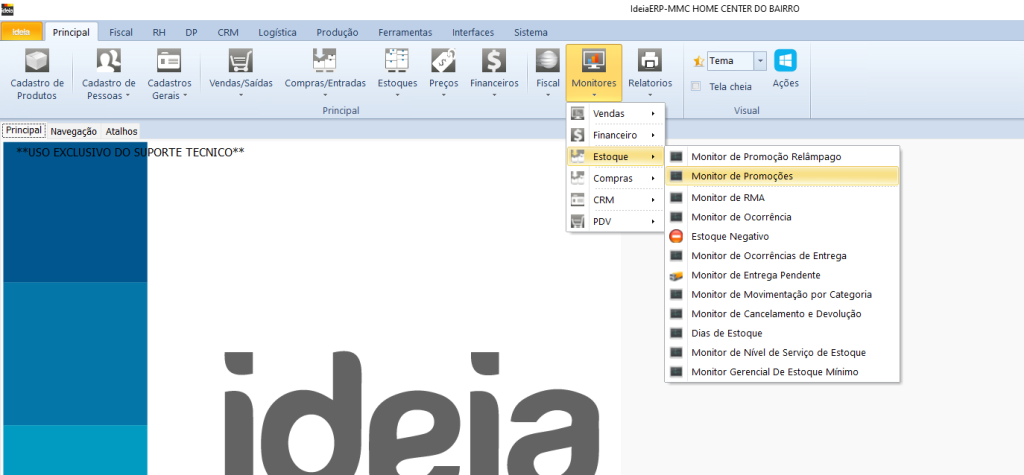Click the Cadastro de Pessoas icon
1024x475 pixels.
[108, 63]
